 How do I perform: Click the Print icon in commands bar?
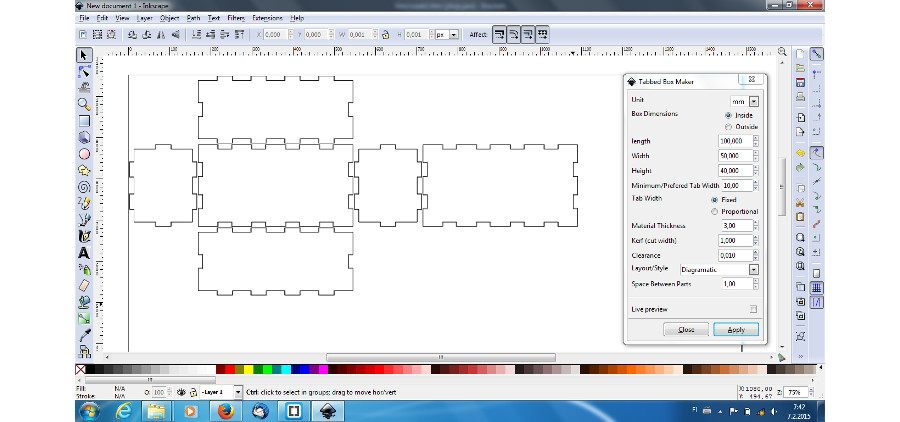coord(800,96)
